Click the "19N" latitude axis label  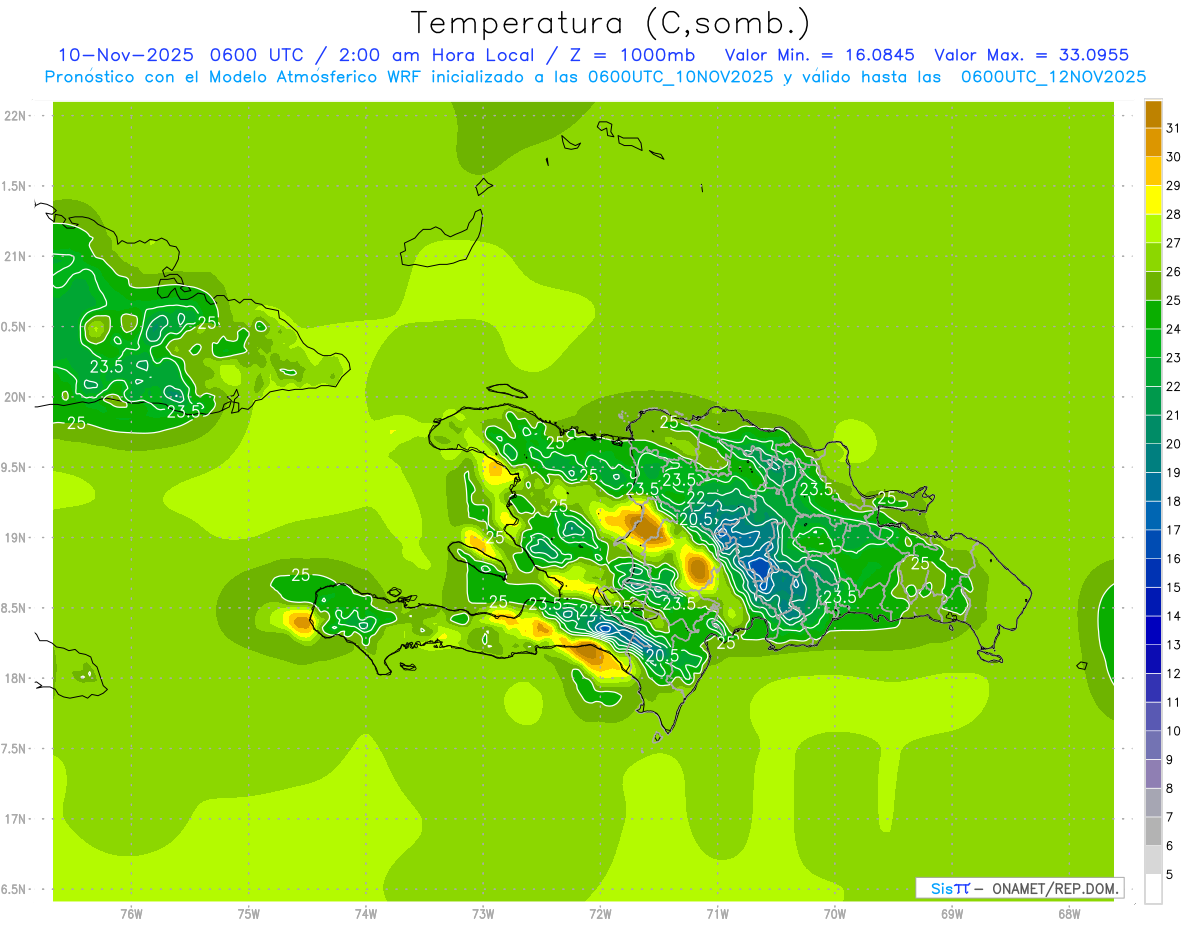(14, 537)
